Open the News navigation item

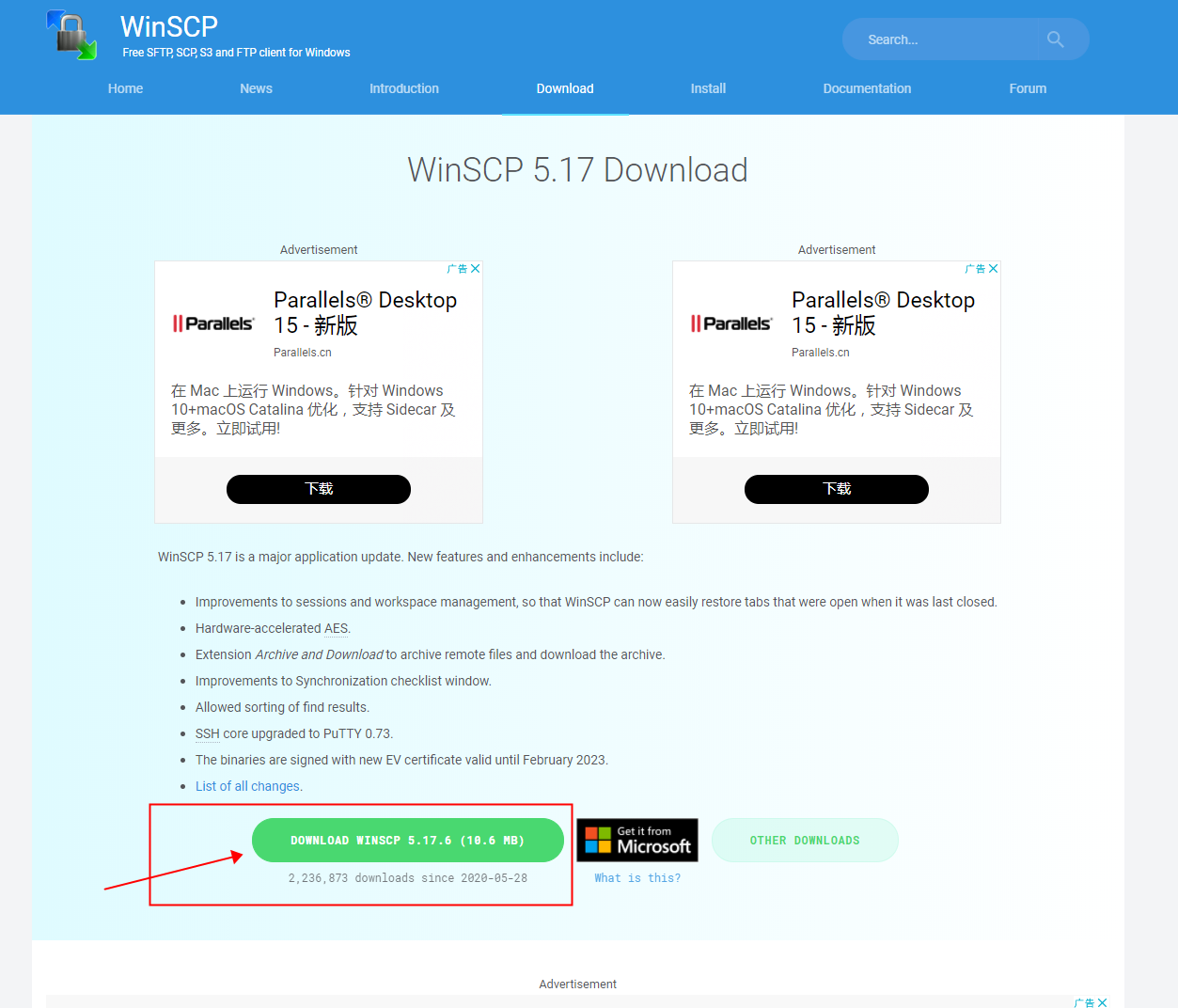pos(256,88)
